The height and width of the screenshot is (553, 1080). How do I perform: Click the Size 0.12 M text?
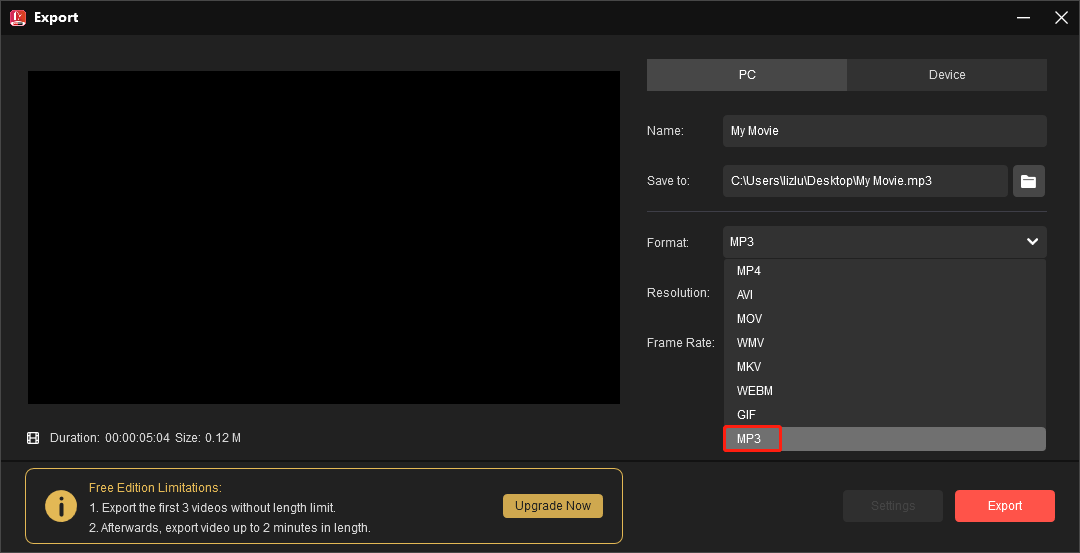click(208, 438)
